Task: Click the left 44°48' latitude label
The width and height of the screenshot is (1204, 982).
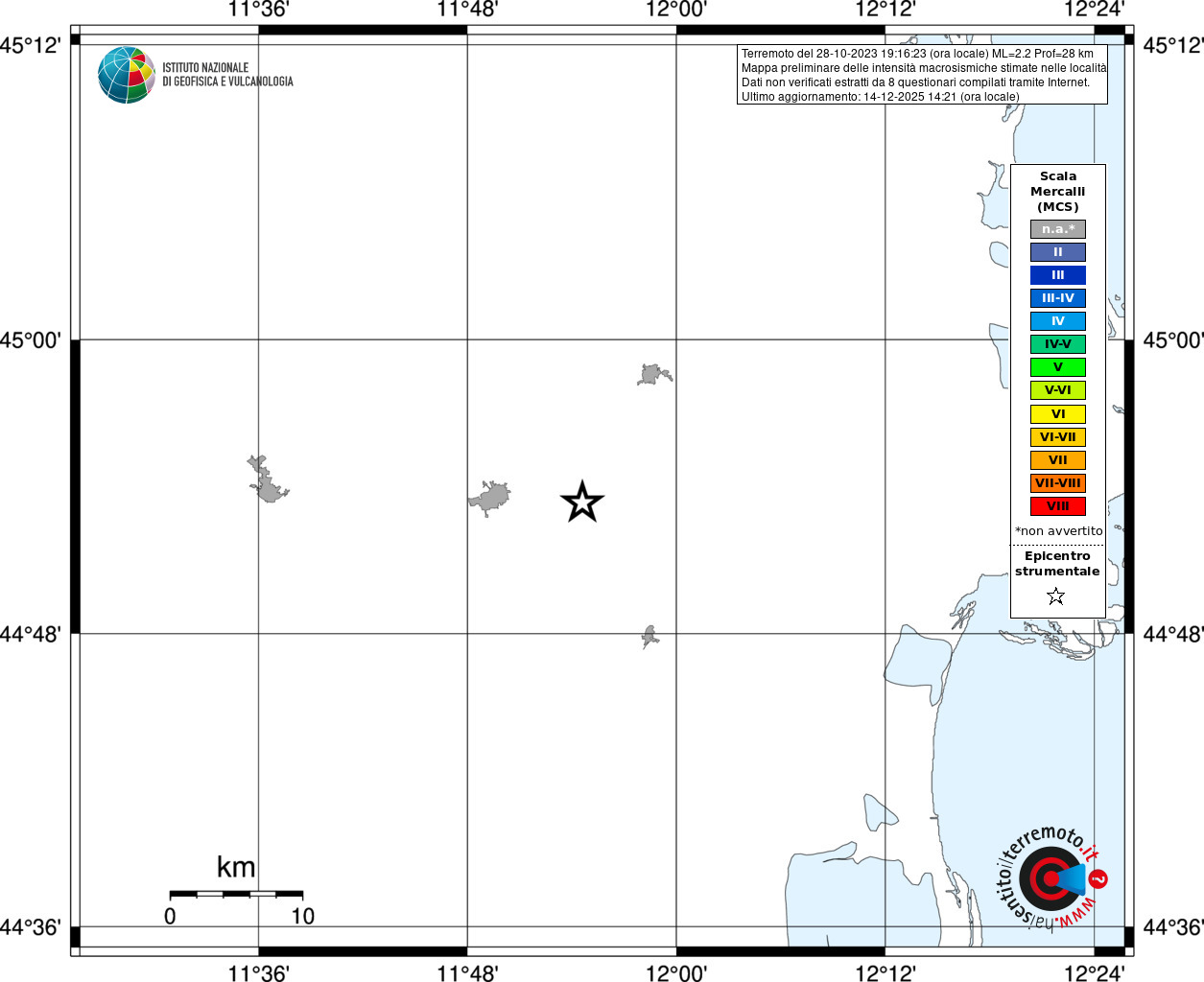Action: click(x=31, y=634)
